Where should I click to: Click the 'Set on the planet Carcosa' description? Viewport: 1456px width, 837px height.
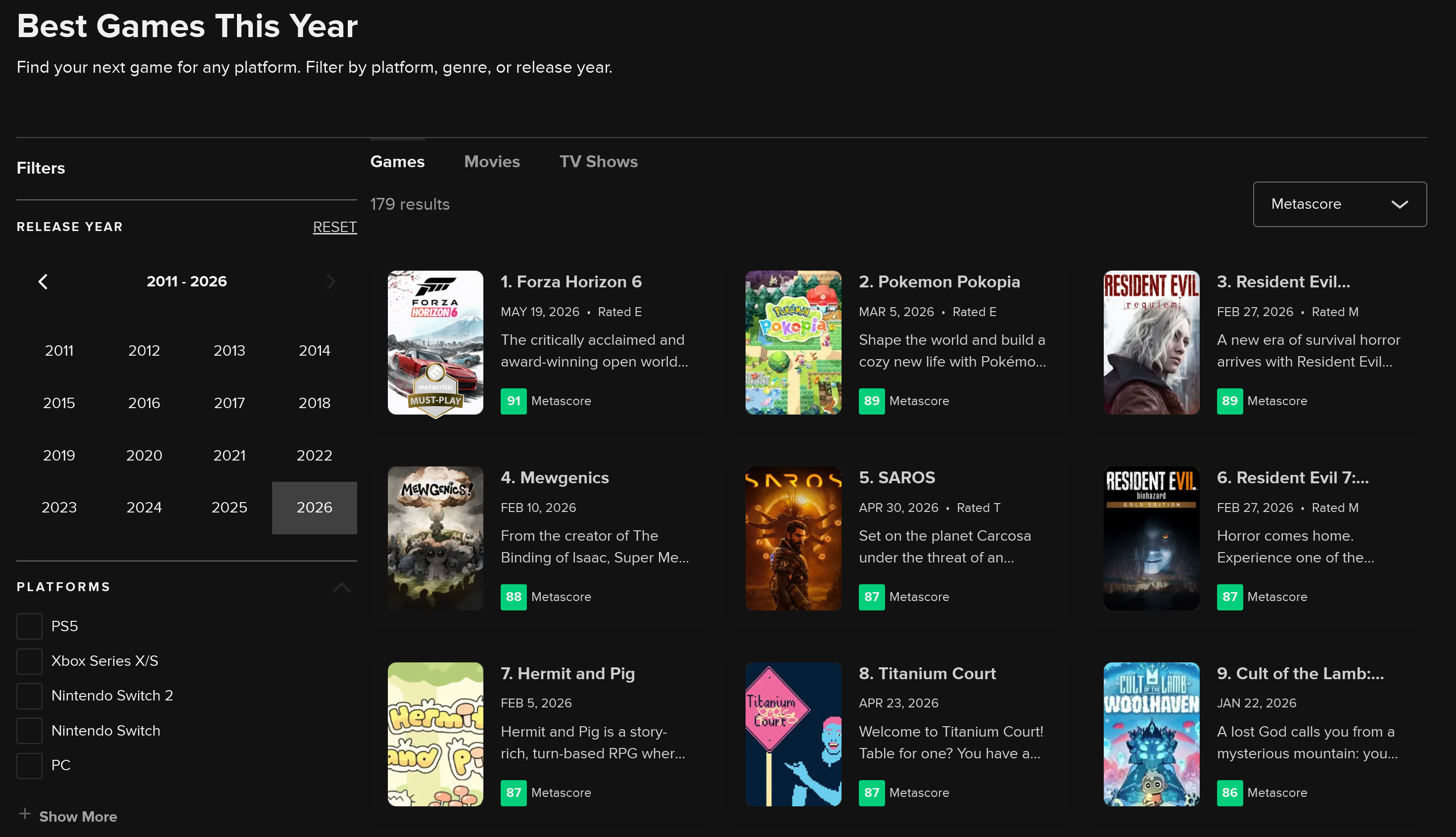[945, 547]
